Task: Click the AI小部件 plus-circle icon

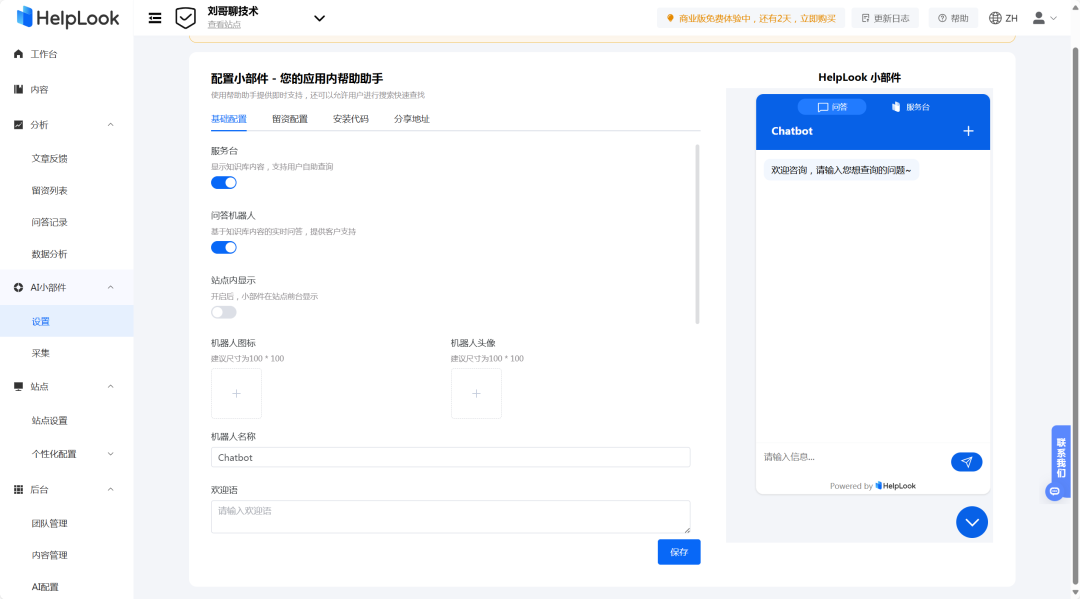Action: (19, 287)
